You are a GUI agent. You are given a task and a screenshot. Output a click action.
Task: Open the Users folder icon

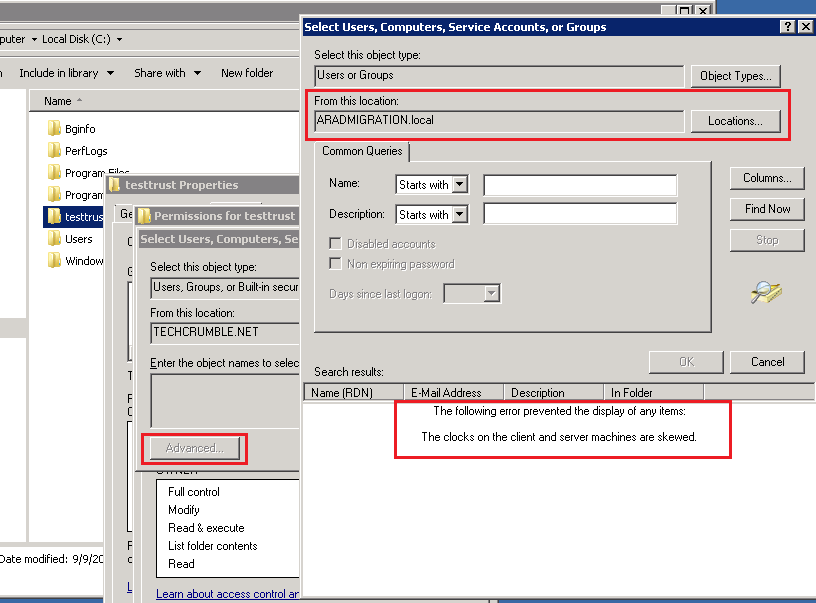(x=55, y=238)
